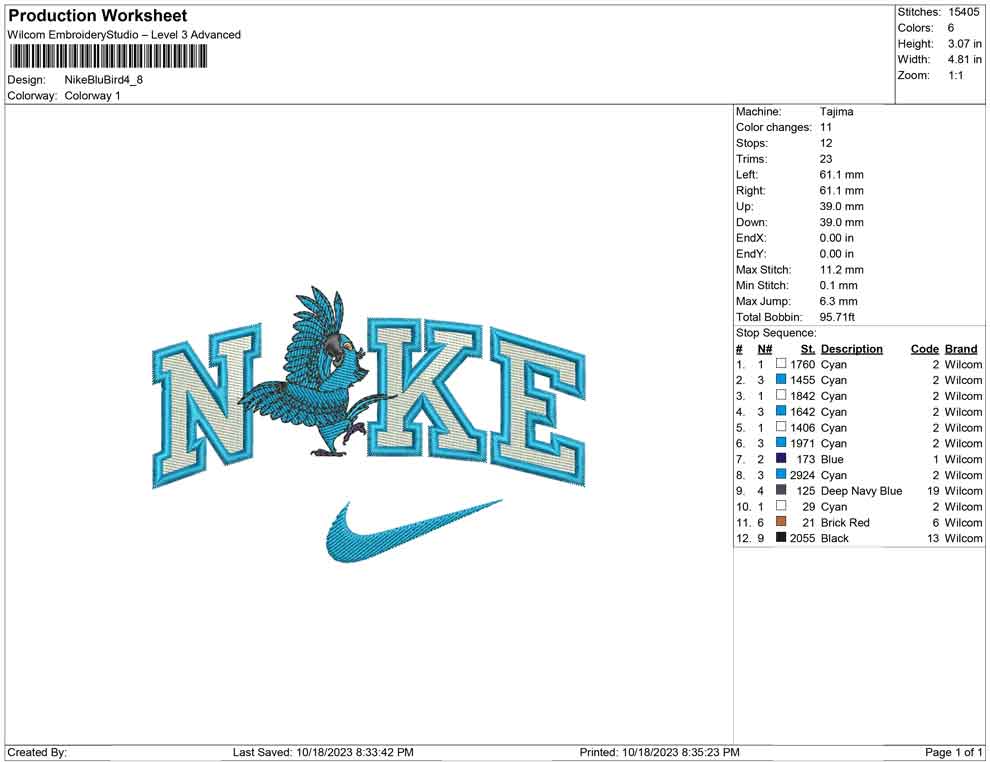Click the Color changes value 11
The height and width of the screenshot is (762, 990).
[826, 128]
